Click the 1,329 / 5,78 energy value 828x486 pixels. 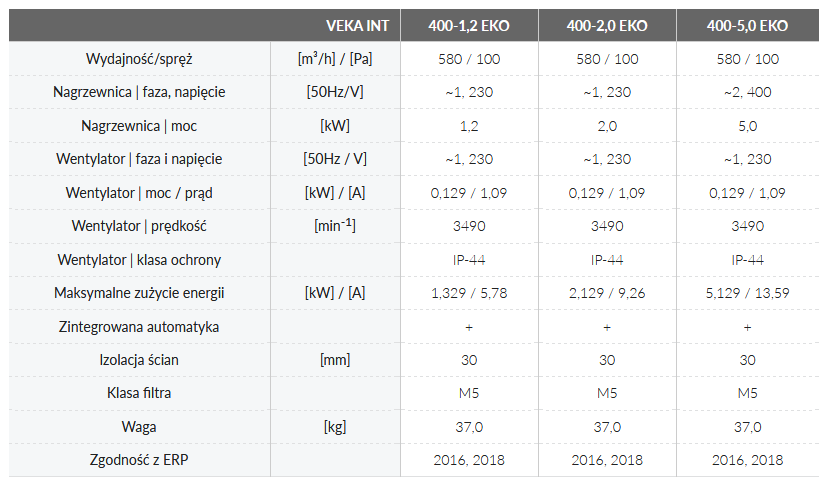click(x=469, y=293)
